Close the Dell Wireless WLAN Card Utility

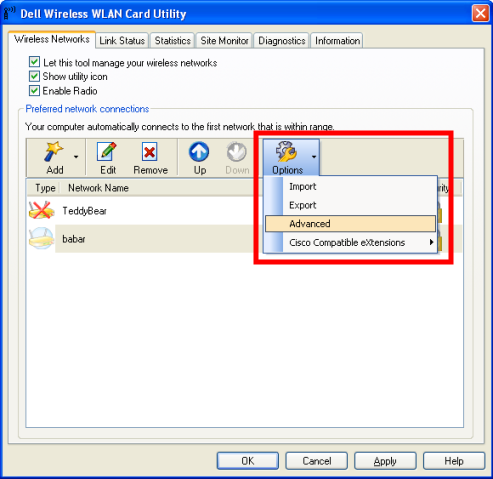click(480, 14)
